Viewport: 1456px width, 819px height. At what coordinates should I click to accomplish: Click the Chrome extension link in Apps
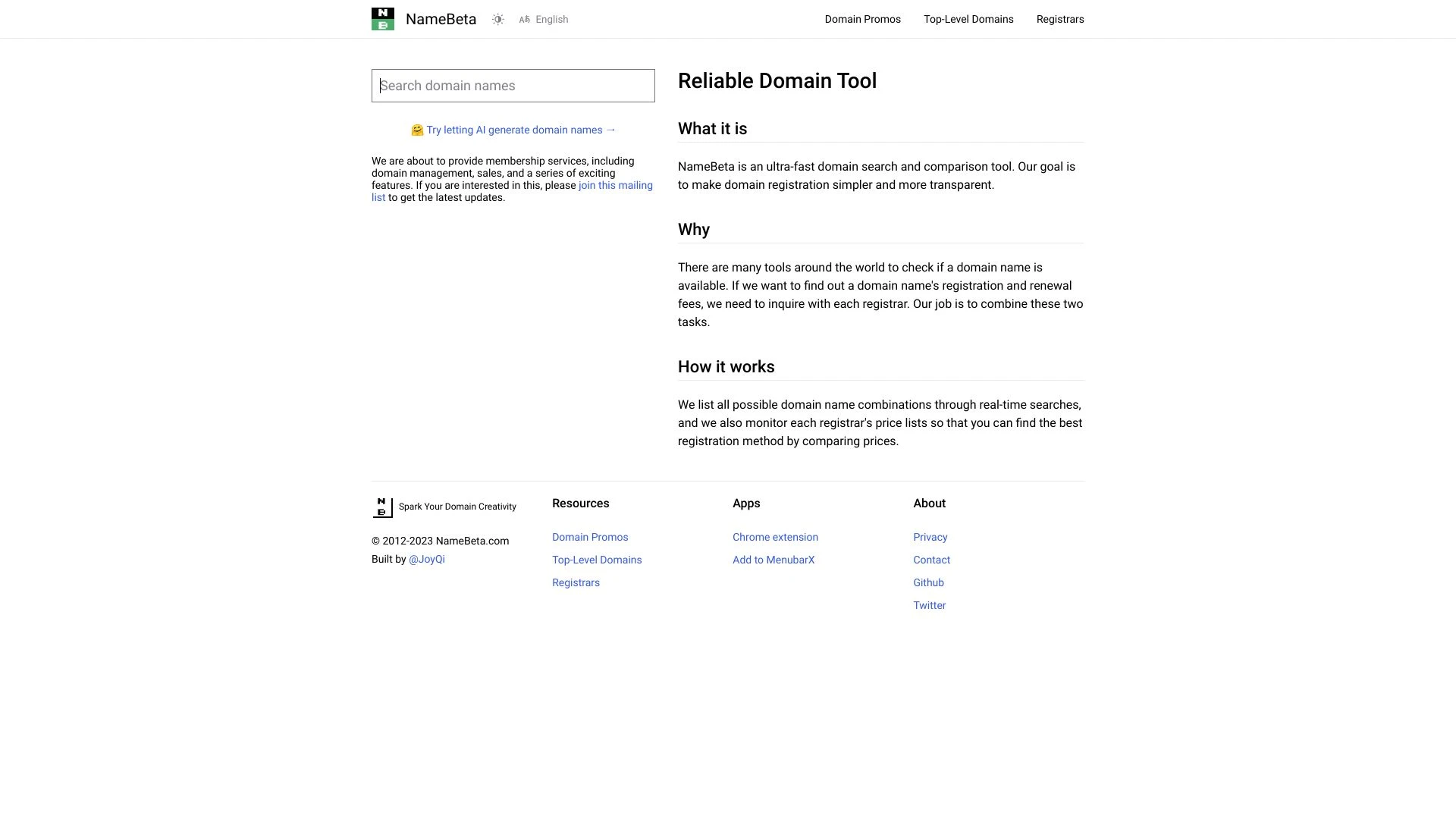pyautogui.click(x=775, y=536)
